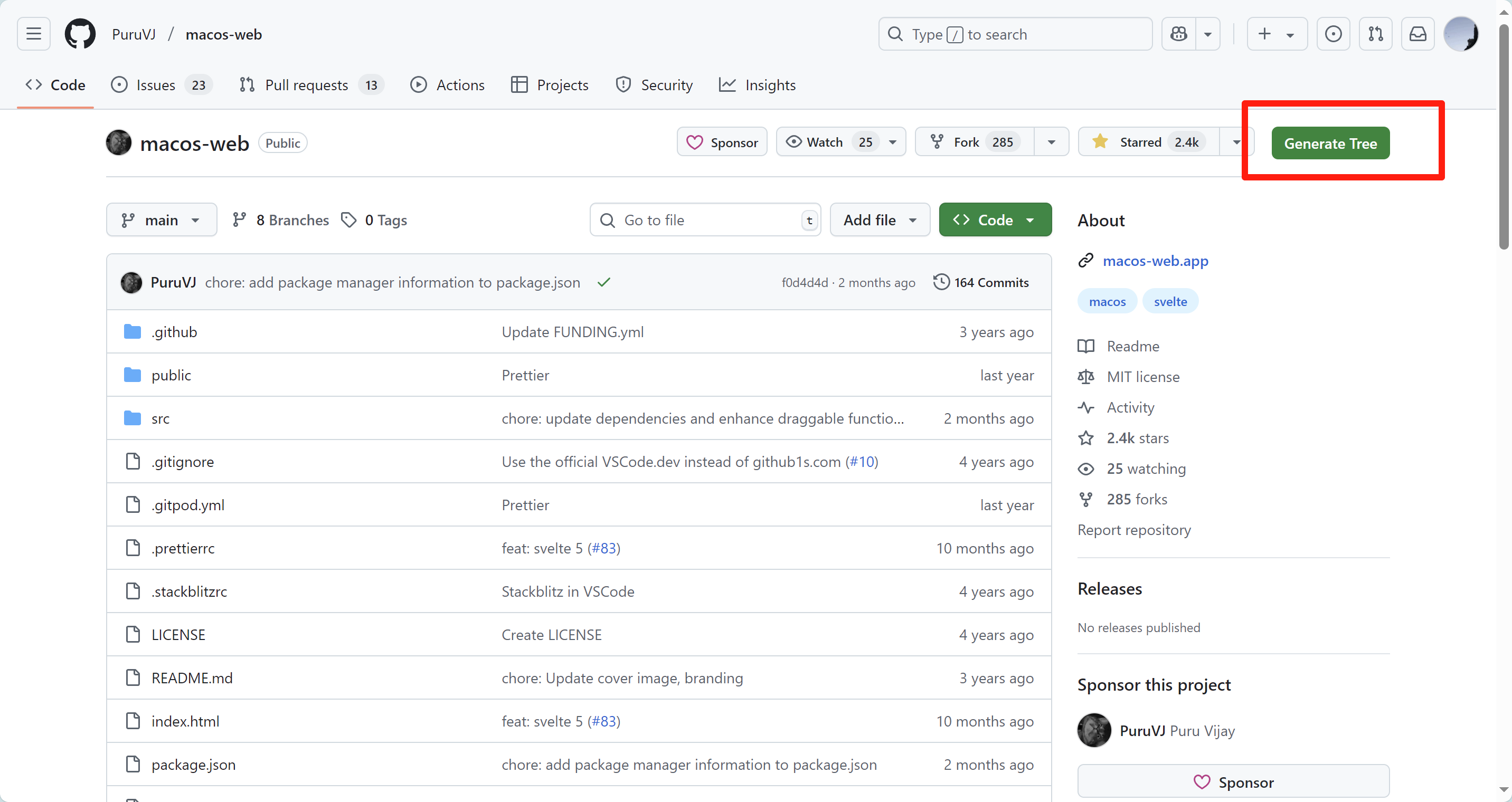1512x802 pixels.
Task: Open the .gitignore file
Action: pyautogui.click(x=183, y=462)
